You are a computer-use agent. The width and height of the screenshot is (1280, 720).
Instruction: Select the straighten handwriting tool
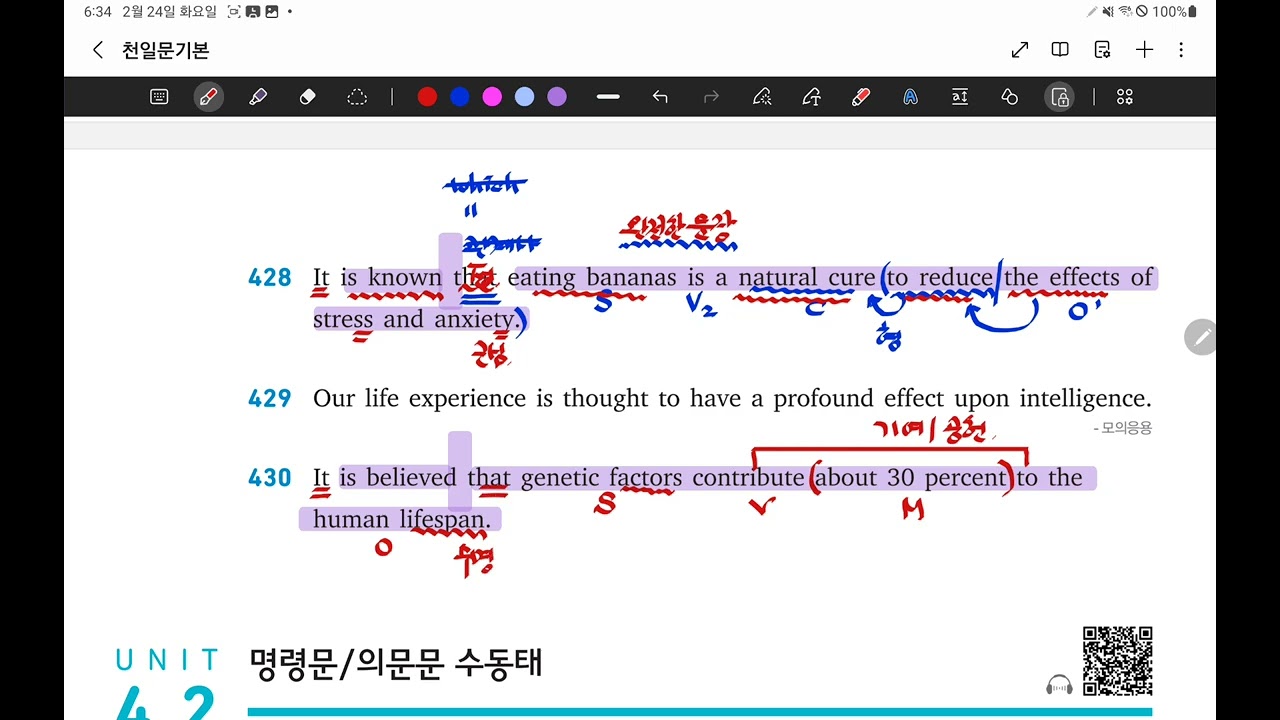click(762, 97)
